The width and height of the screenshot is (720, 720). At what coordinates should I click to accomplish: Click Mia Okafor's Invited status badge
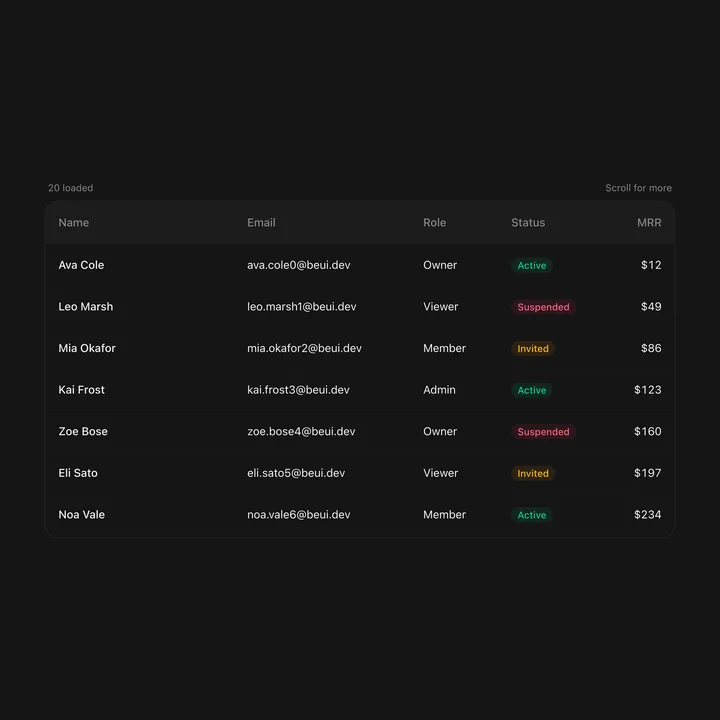533,349
